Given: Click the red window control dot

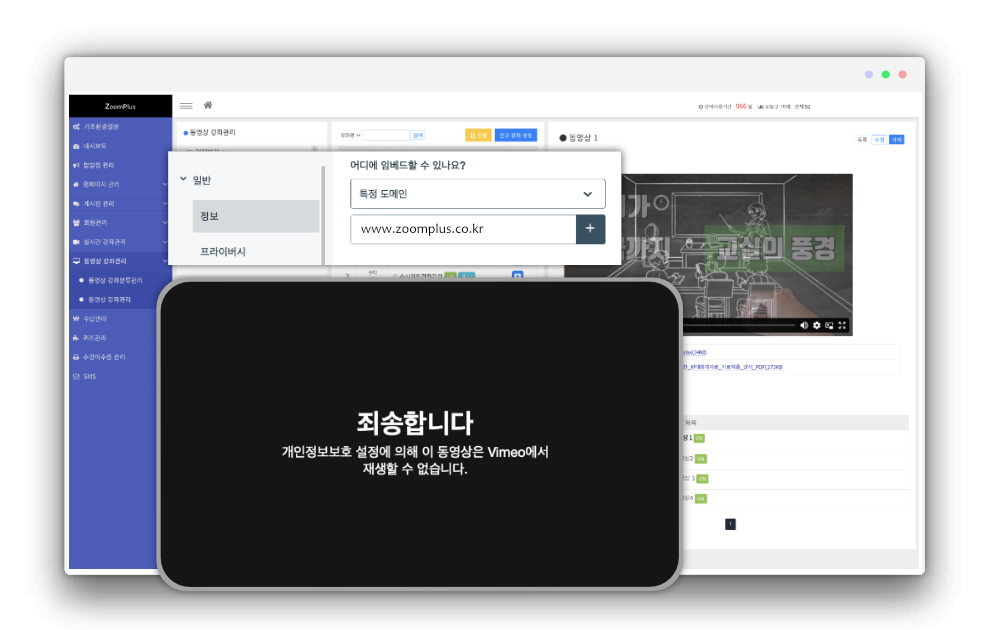Looking at the screenshot, I should [x=902, y=75].
